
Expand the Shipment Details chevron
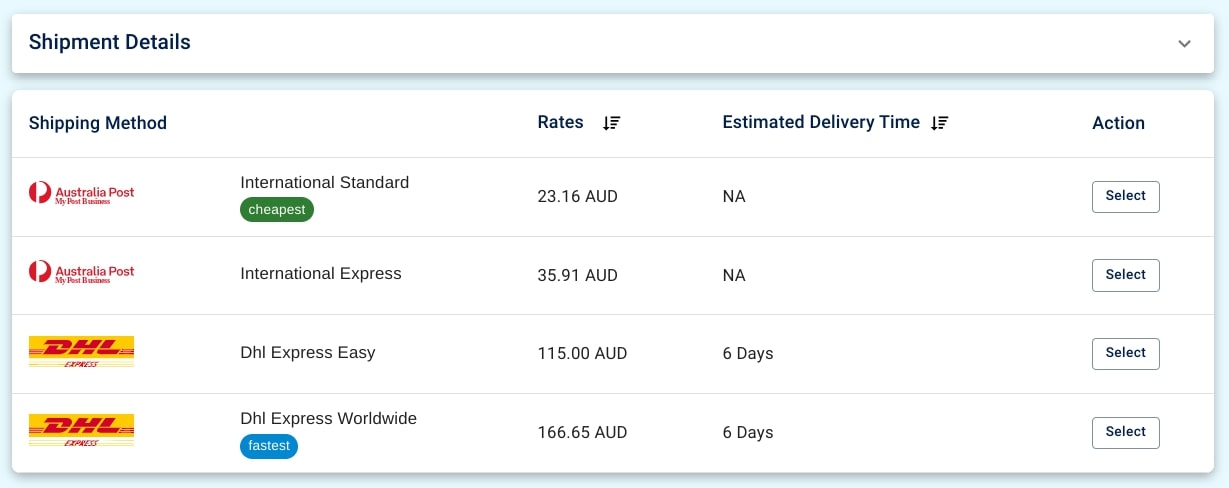point(1184,43)
